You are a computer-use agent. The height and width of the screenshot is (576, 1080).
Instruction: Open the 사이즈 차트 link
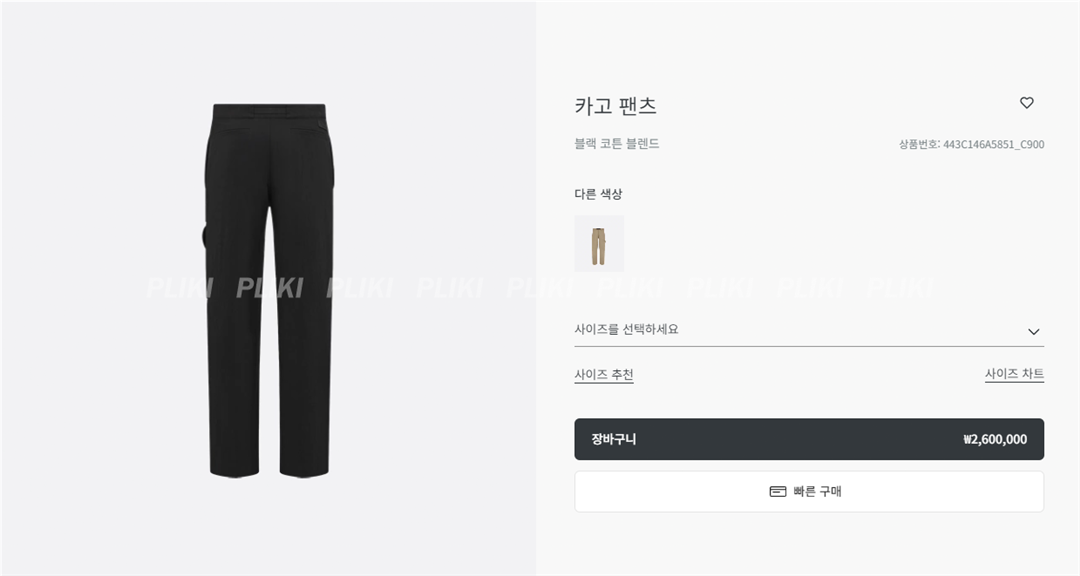1014,374
